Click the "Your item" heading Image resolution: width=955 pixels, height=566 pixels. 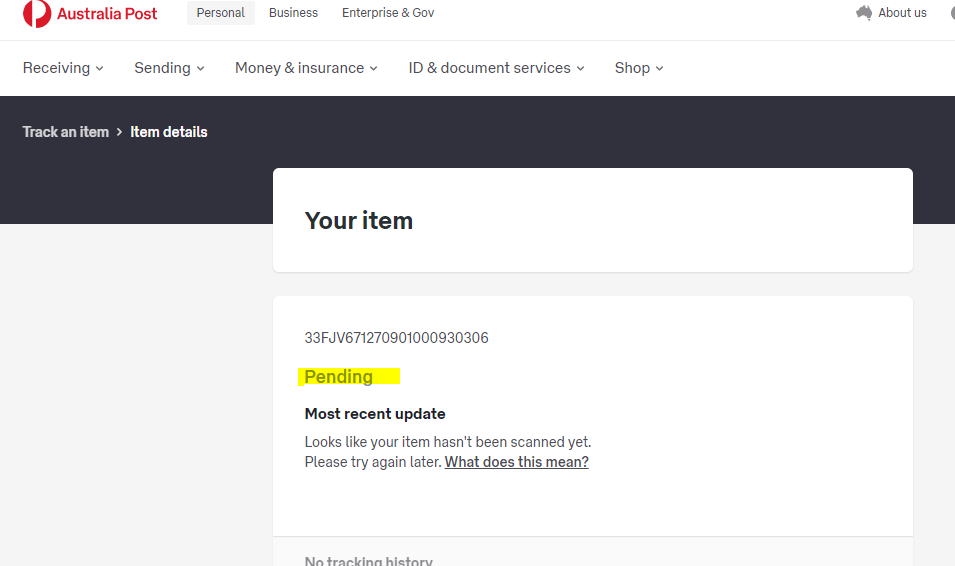359,221
